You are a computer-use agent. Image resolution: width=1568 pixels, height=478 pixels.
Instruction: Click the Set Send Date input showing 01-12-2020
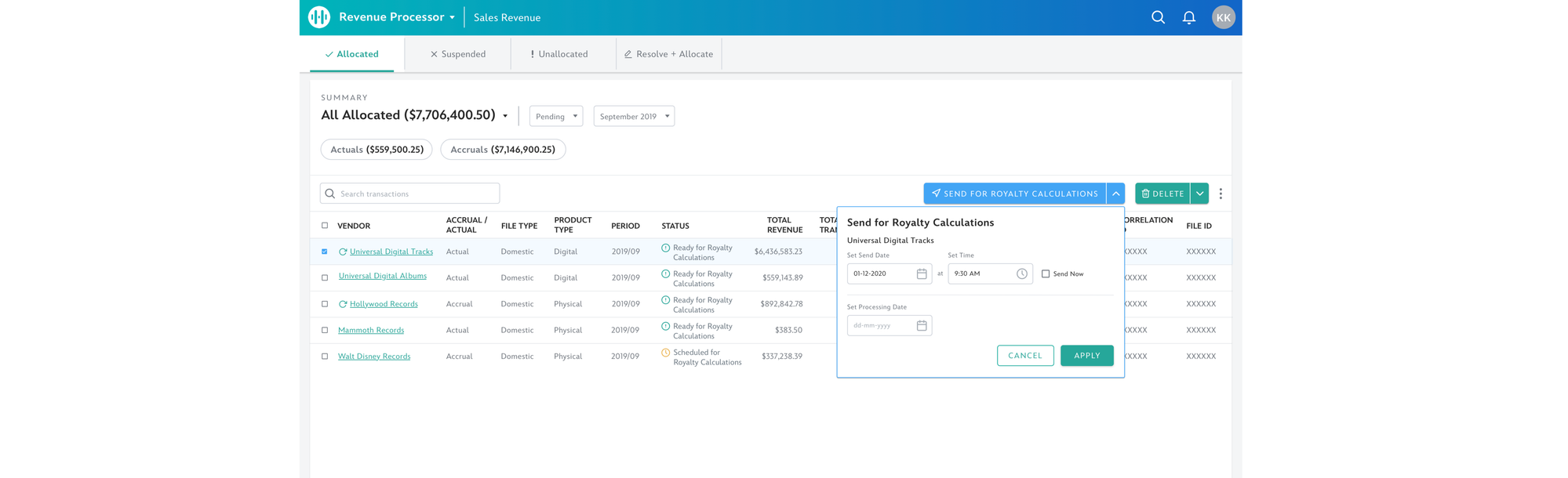tap(890, 273)
